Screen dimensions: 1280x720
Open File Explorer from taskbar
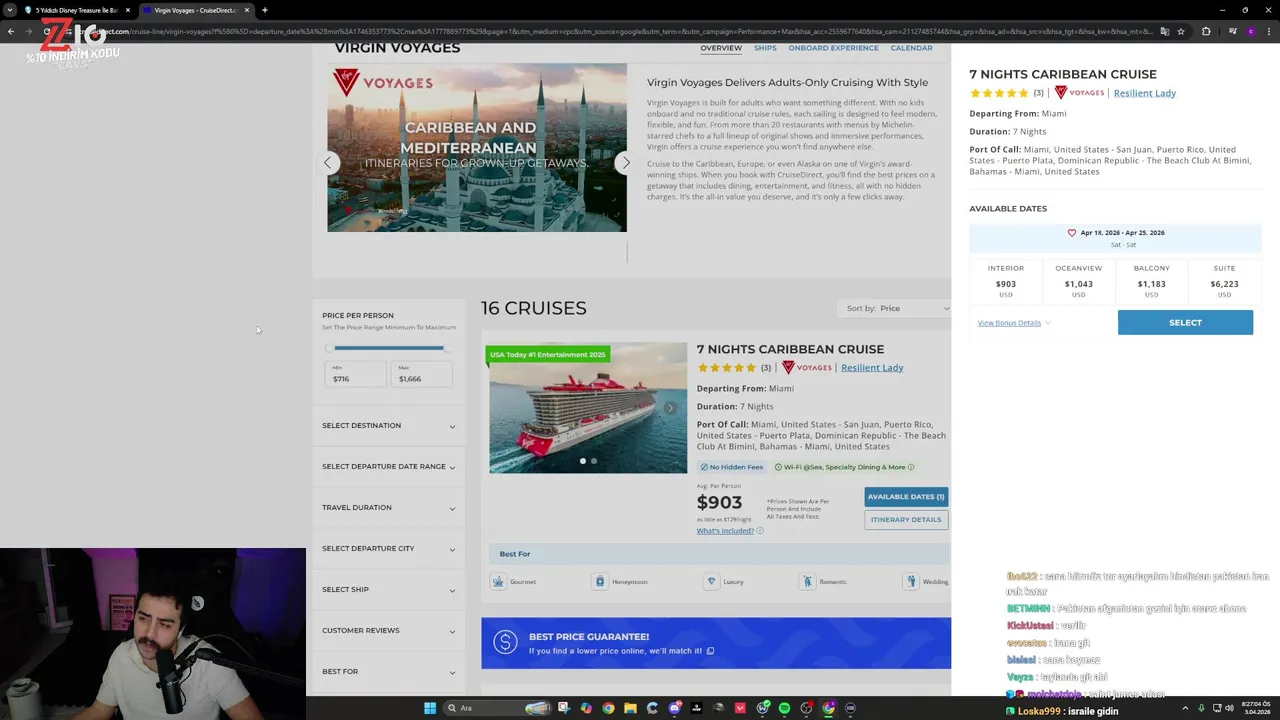pyautogui.click(x=630, y=708)
